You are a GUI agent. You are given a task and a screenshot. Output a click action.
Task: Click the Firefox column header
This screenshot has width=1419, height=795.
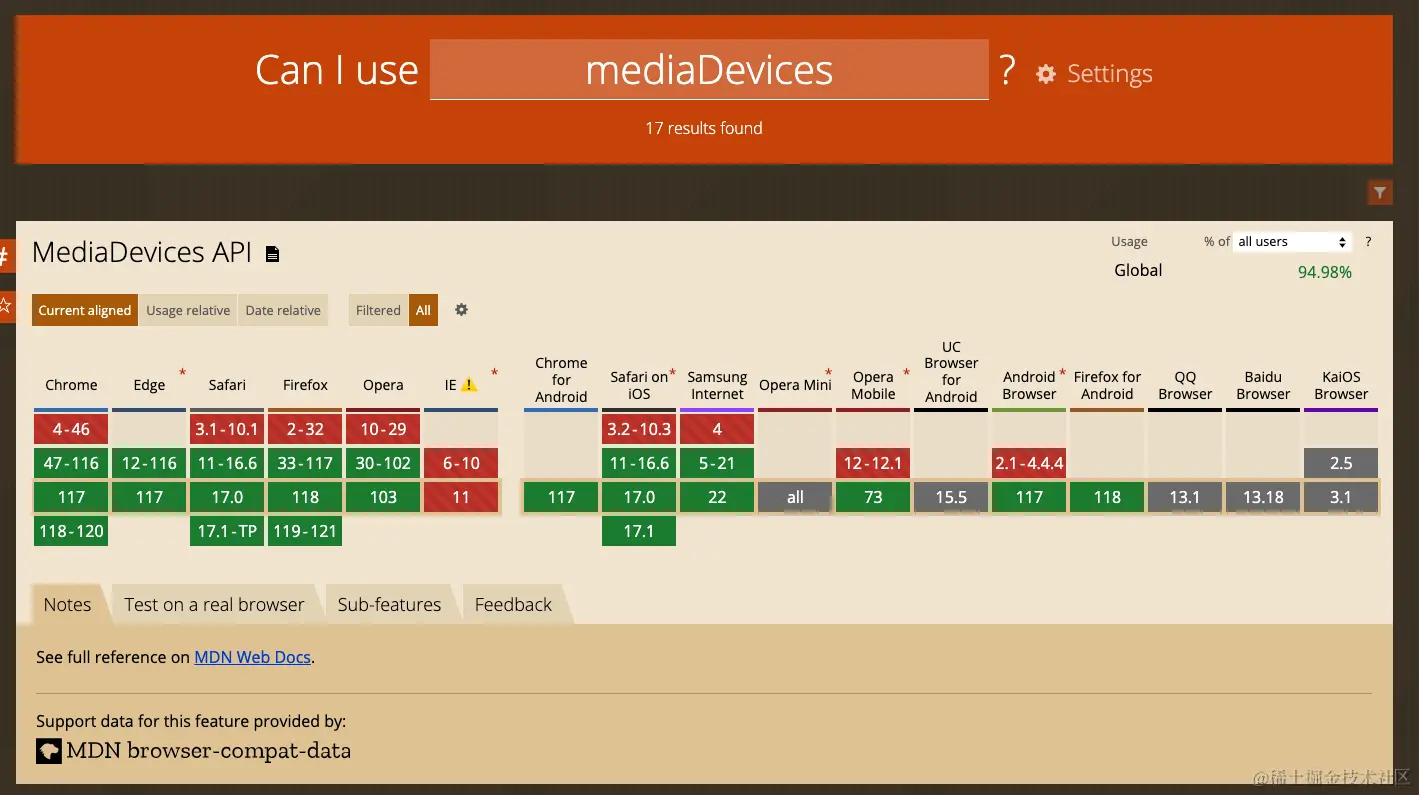305,385
